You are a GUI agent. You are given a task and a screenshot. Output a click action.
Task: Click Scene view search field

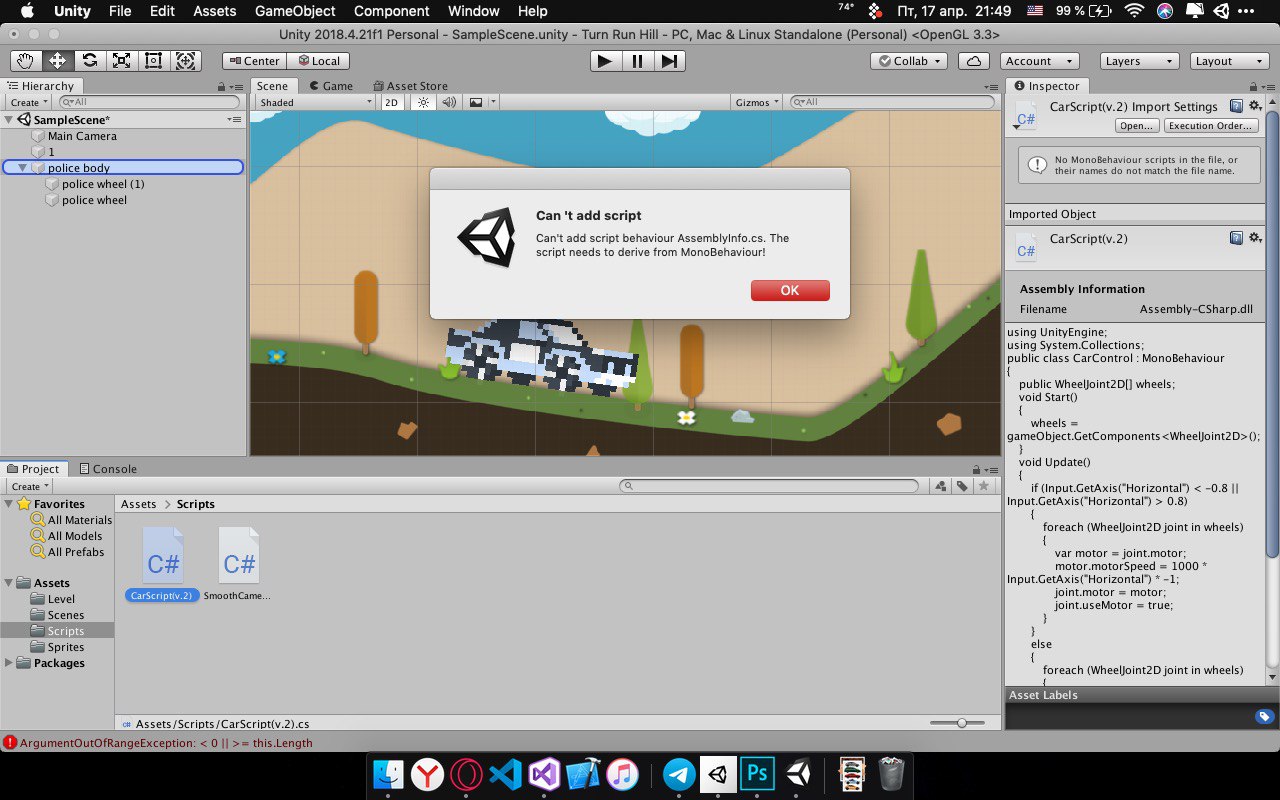pyautogui.click(x=892, y=102)
